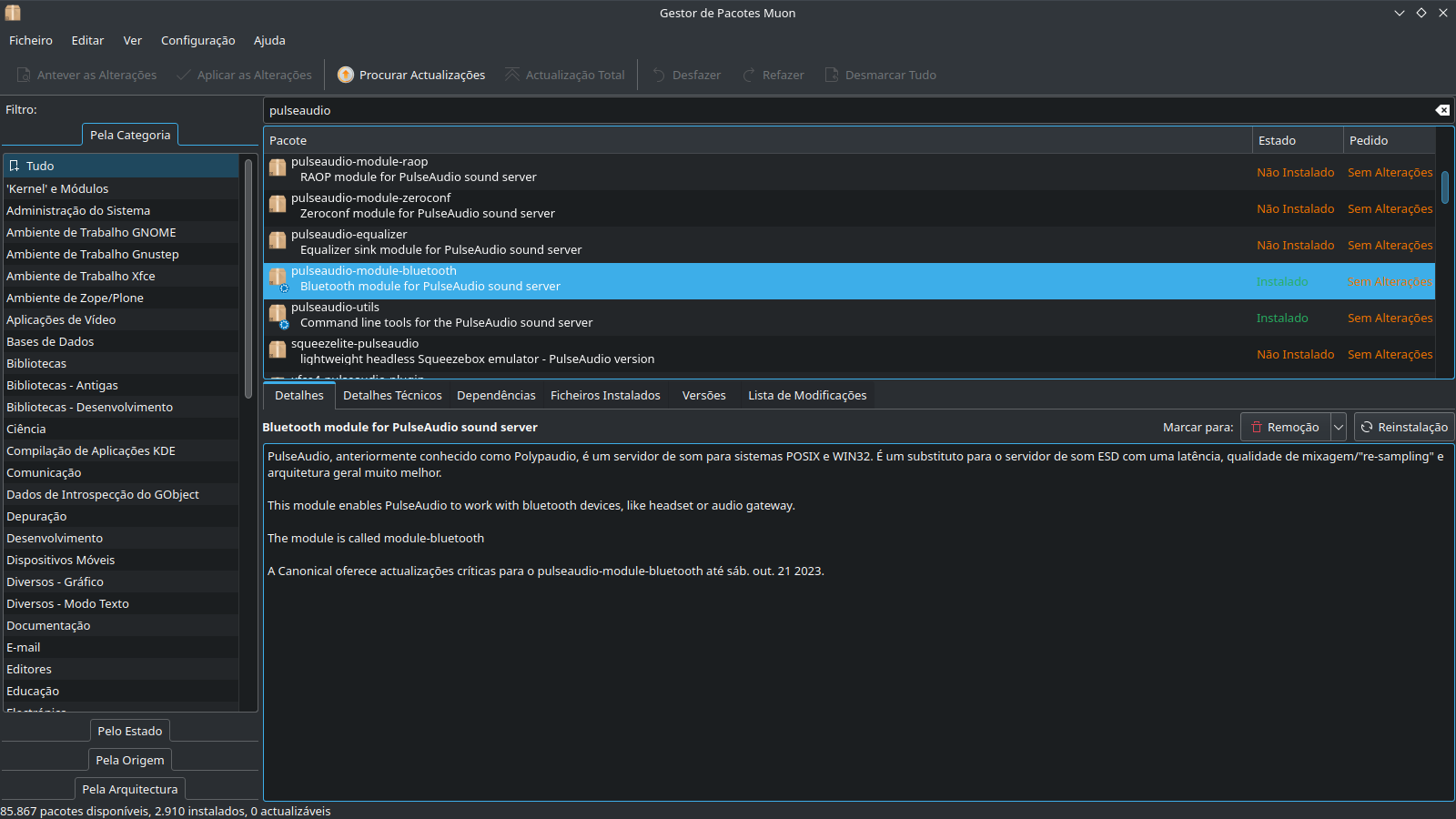Select Bibliotecas - Antigas category

121,385
